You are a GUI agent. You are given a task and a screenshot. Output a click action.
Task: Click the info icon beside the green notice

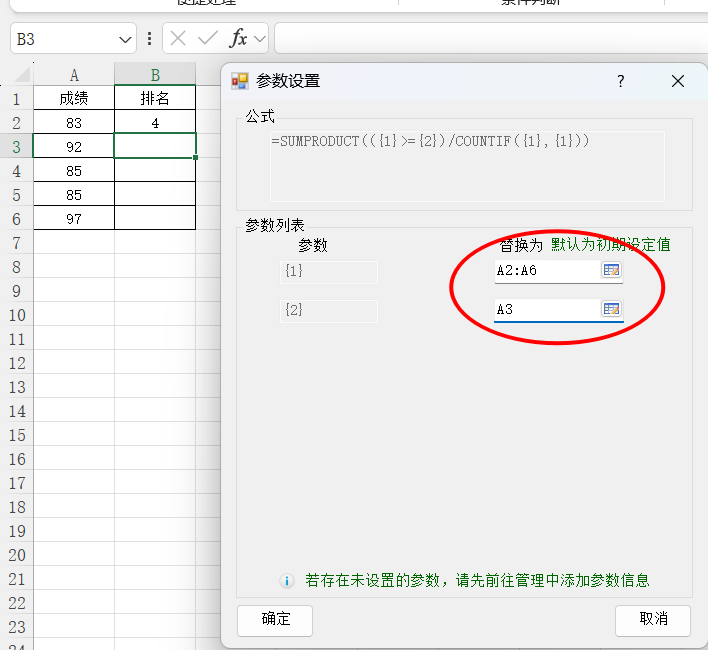click(x=287, y=581)
